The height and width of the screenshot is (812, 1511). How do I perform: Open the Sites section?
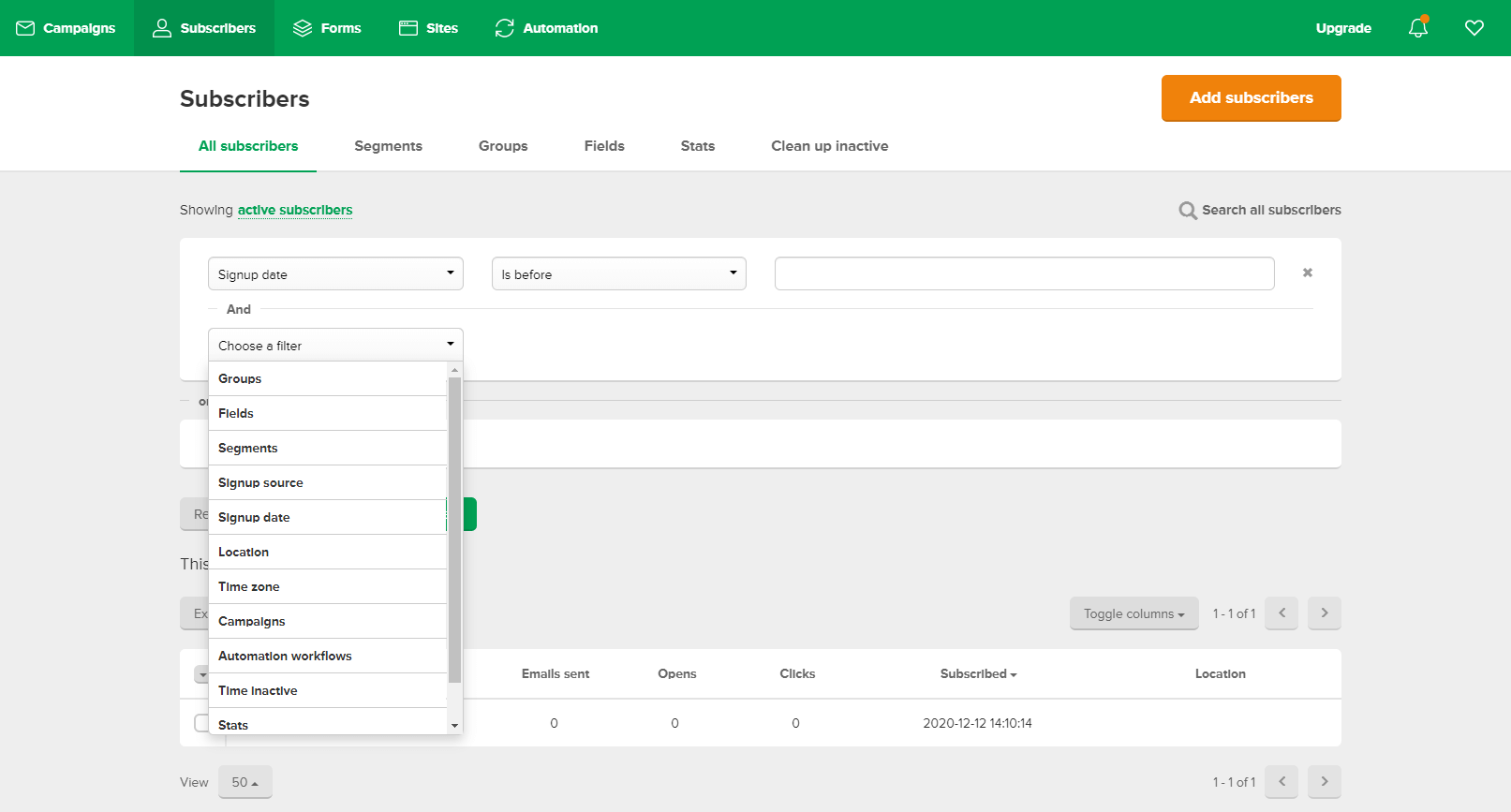[428, 28]
